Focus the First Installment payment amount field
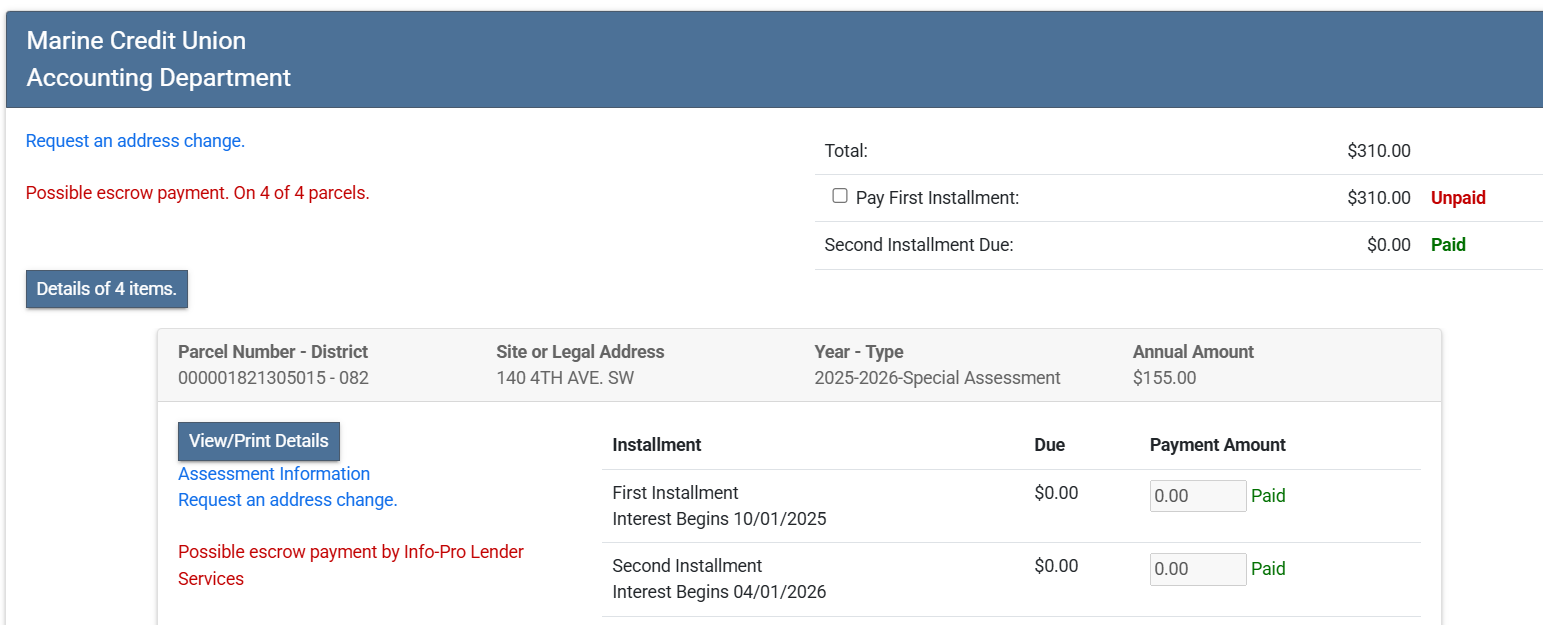The width and height of the screenshot is (1543, 625). [x=1198, y=496]
